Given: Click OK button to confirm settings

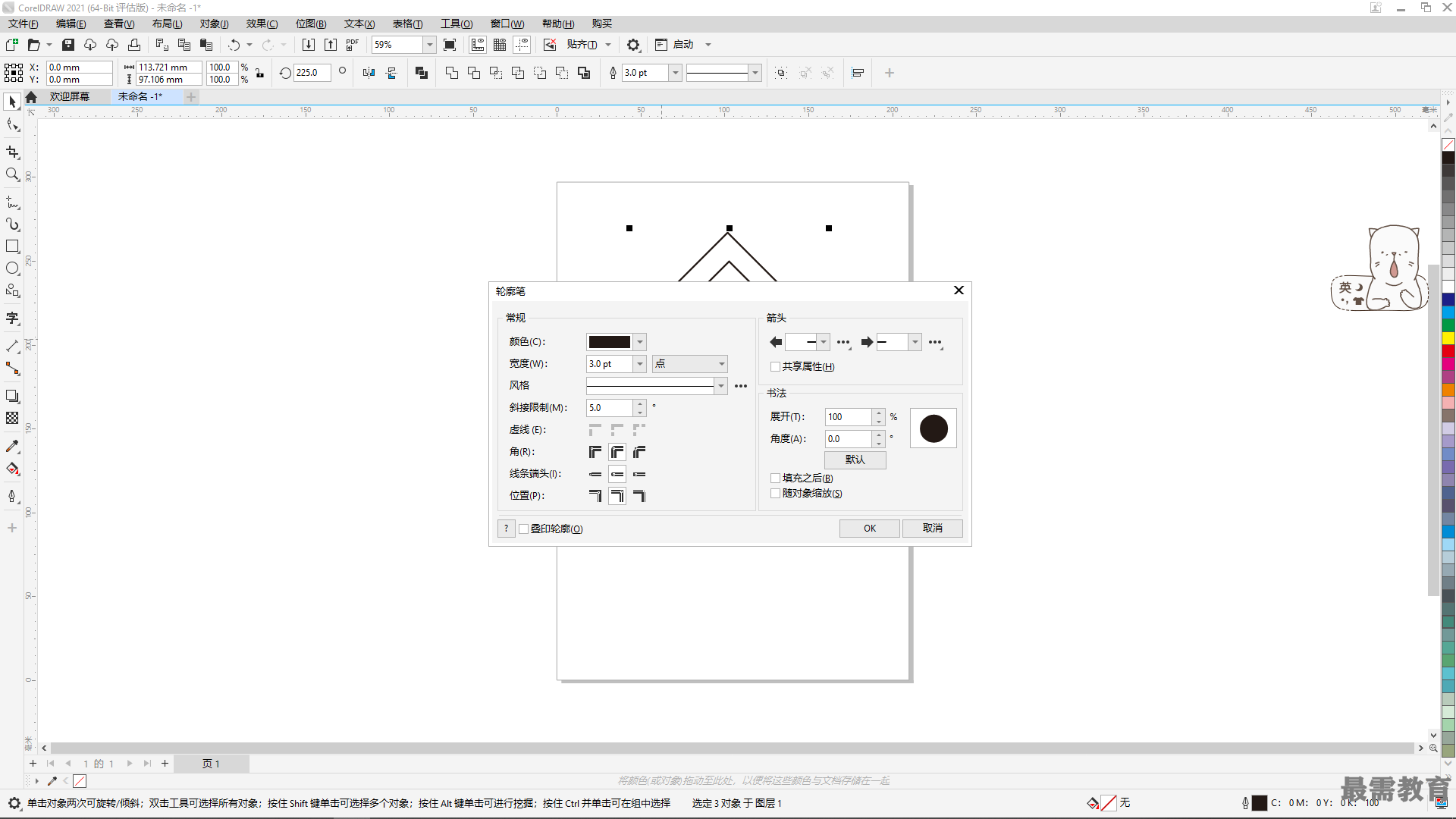Looking at the screenshot, I should point(869,528).
